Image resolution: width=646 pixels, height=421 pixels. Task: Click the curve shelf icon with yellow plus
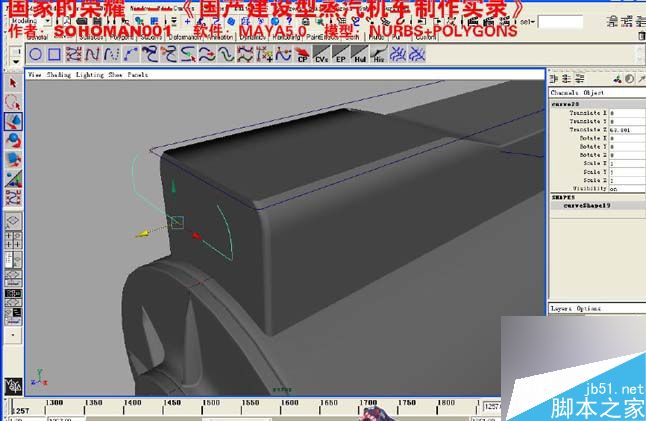click(264, 54)
